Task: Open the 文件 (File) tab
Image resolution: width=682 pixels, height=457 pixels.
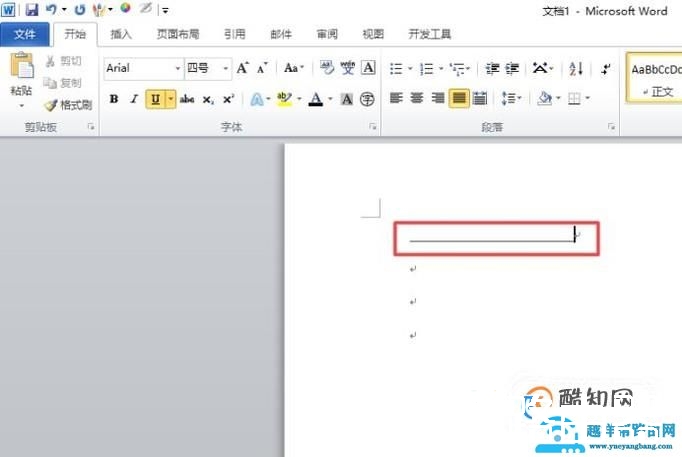Action: click(x=25, y=34)
